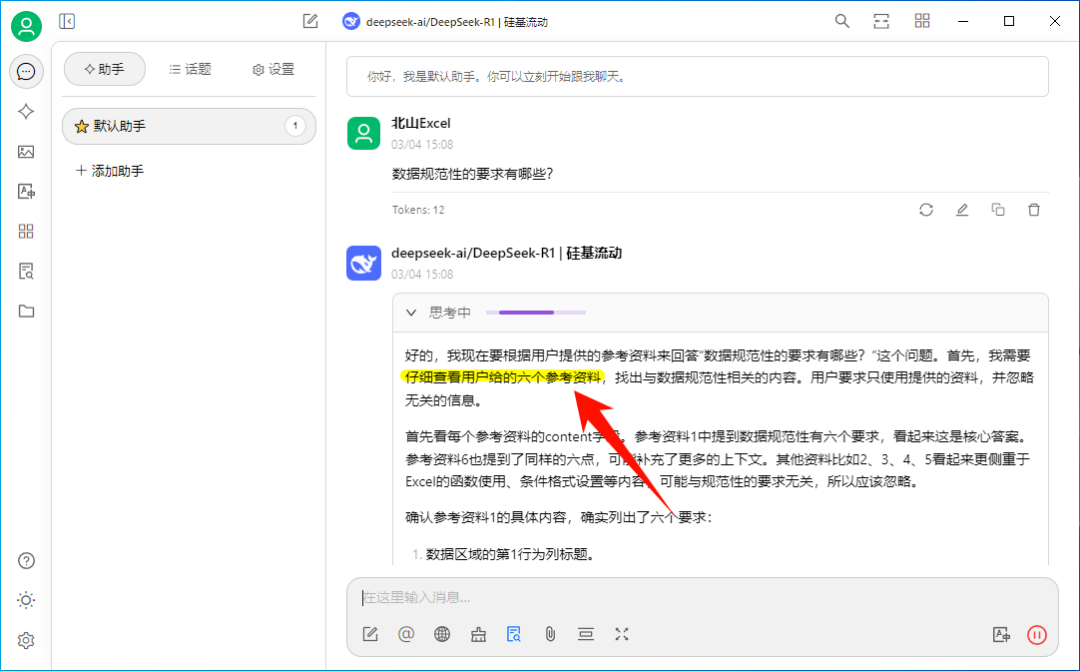Viewport: 1080px width, 671px height.
Task: Open the user avatar profile
Action: click(x=26, y=26)
